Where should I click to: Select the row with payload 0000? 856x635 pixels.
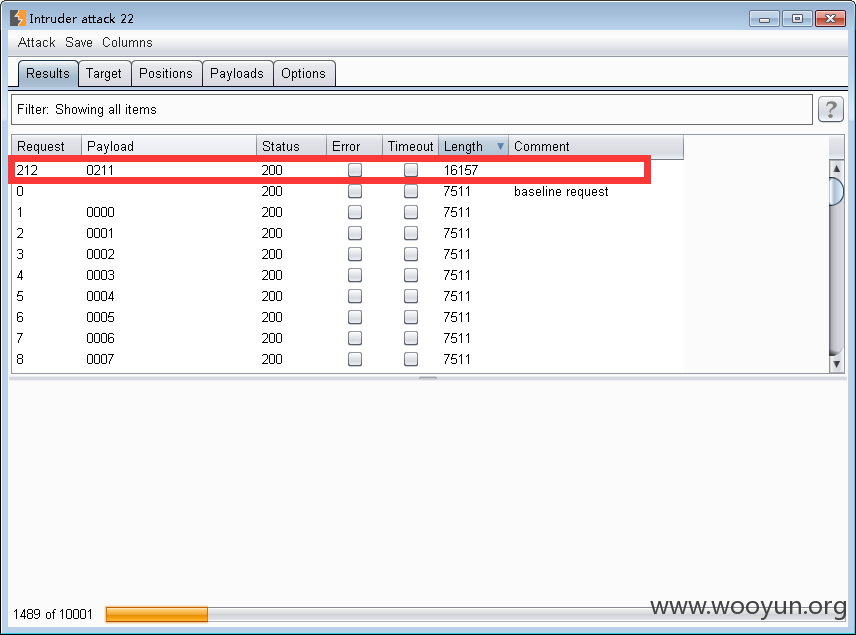(x=347, y=212)
